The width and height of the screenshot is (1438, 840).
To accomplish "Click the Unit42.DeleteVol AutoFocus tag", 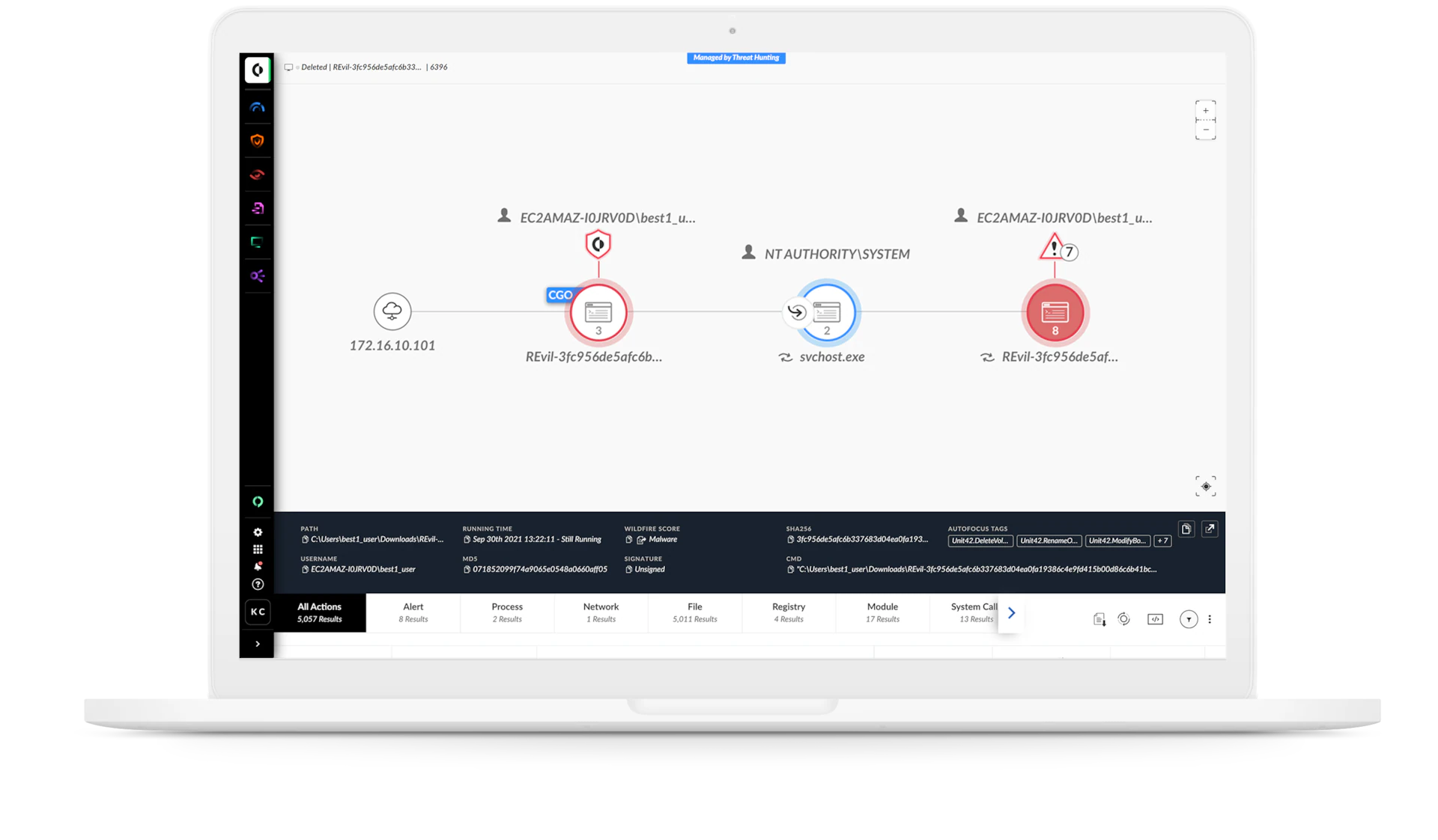I will (x=980, y=541).
